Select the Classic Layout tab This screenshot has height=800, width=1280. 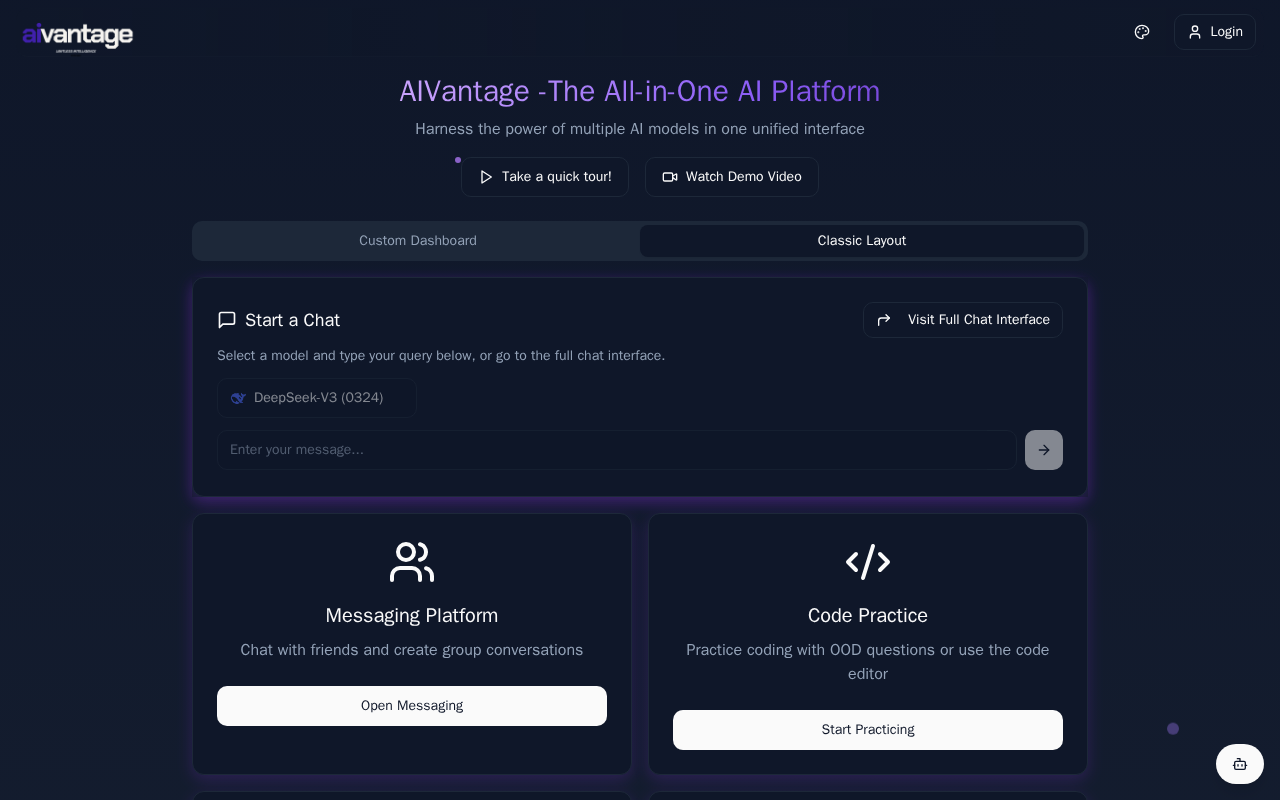[862, 241]
